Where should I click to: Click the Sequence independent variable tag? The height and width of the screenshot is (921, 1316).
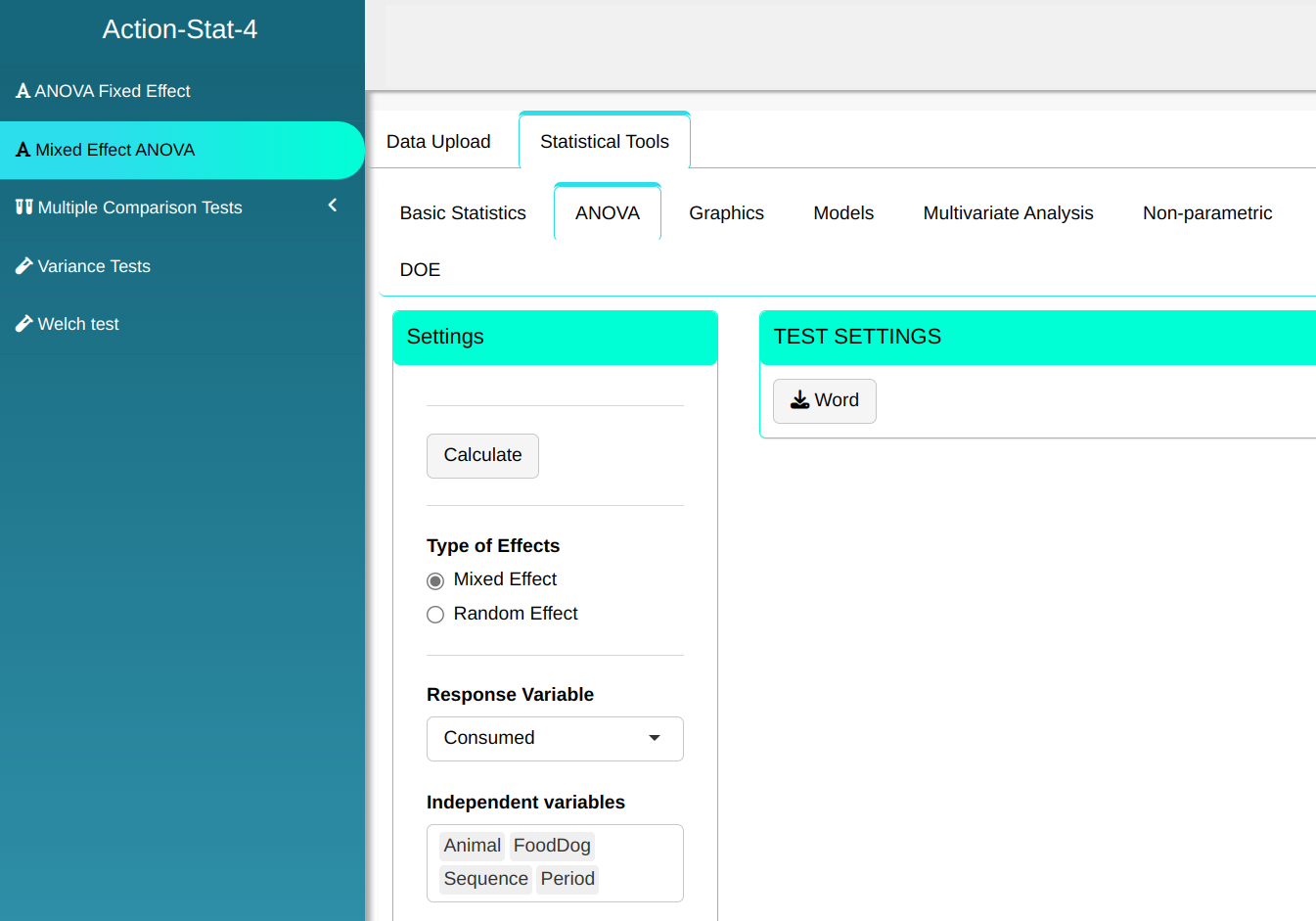[485, 879]
